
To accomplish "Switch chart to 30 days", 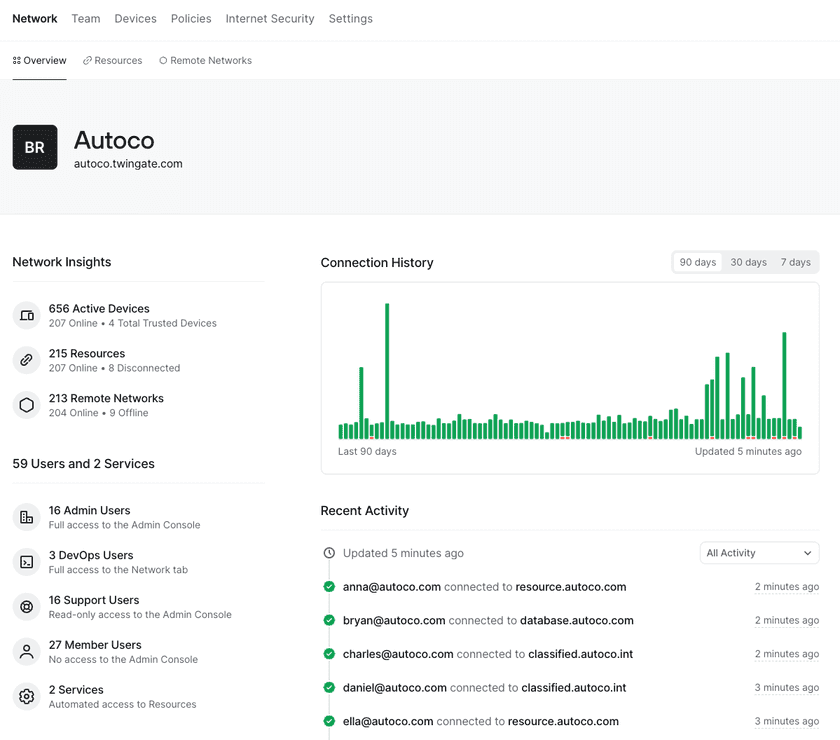I will coord(748,263).
